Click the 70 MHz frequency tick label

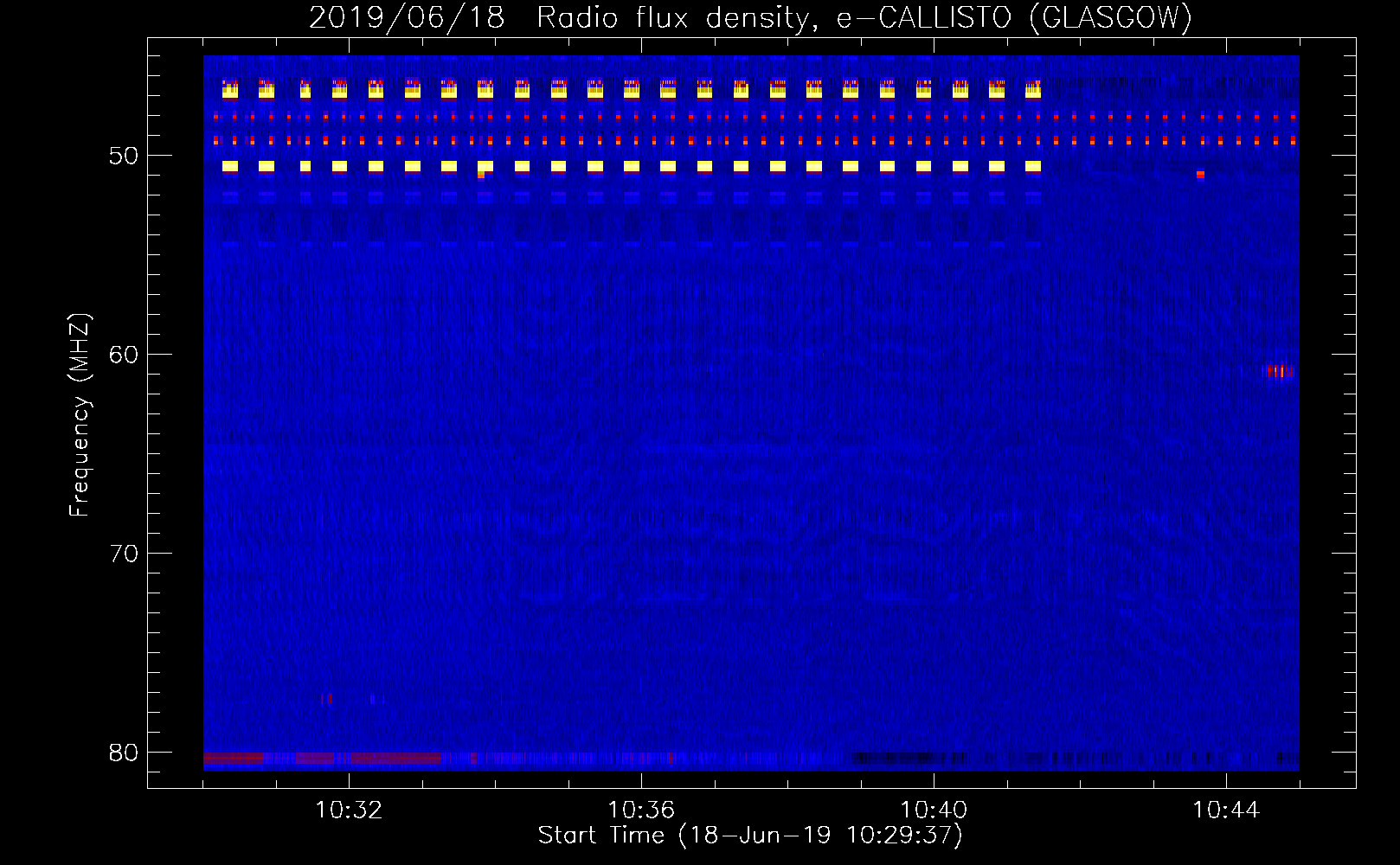[124, 554]
